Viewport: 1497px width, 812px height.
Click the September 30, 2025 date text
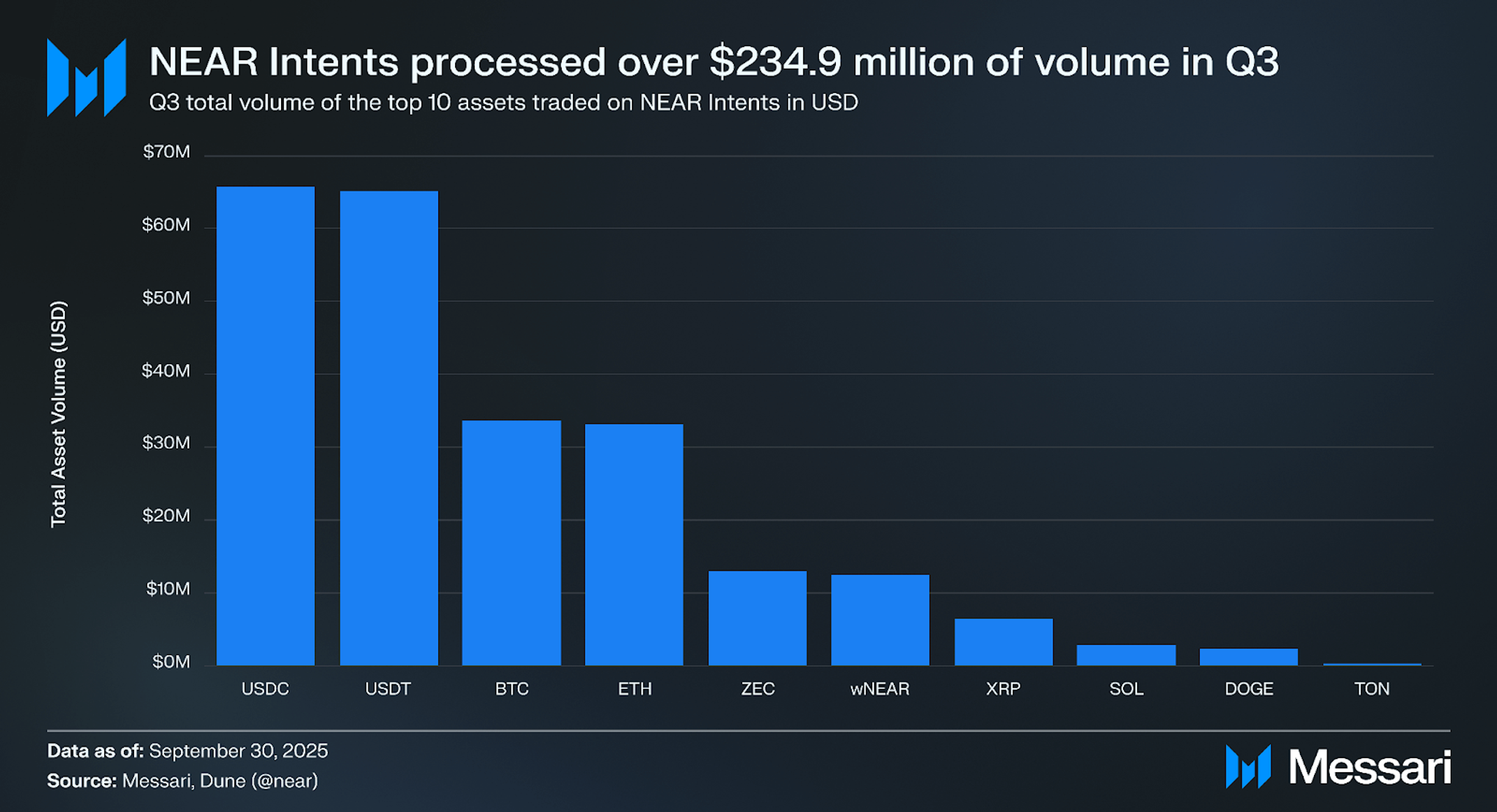point(238,751)
